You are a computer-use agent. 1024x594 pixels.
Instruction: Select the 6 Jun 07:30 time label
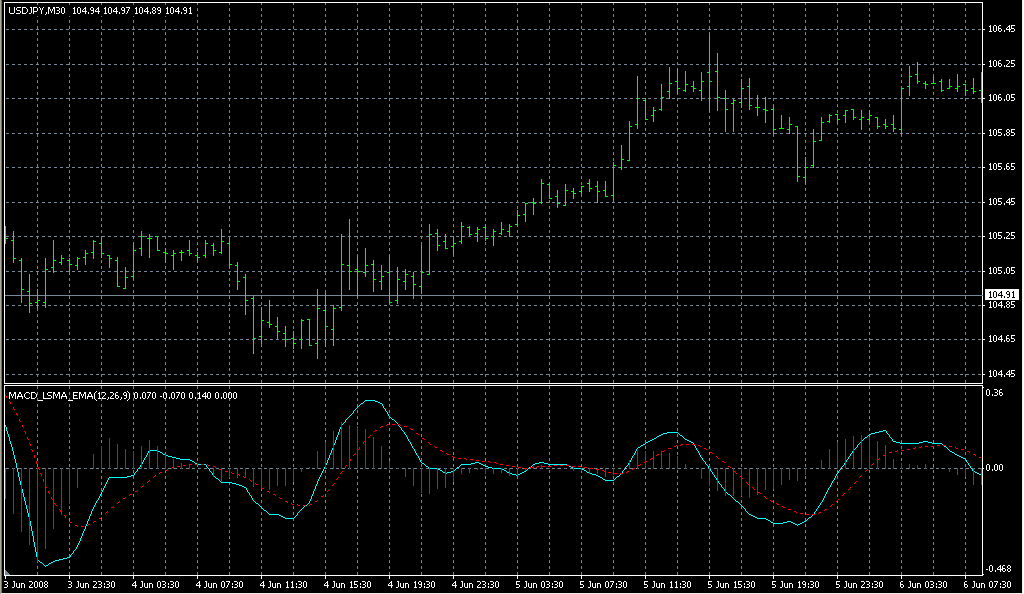pos(992,584)
